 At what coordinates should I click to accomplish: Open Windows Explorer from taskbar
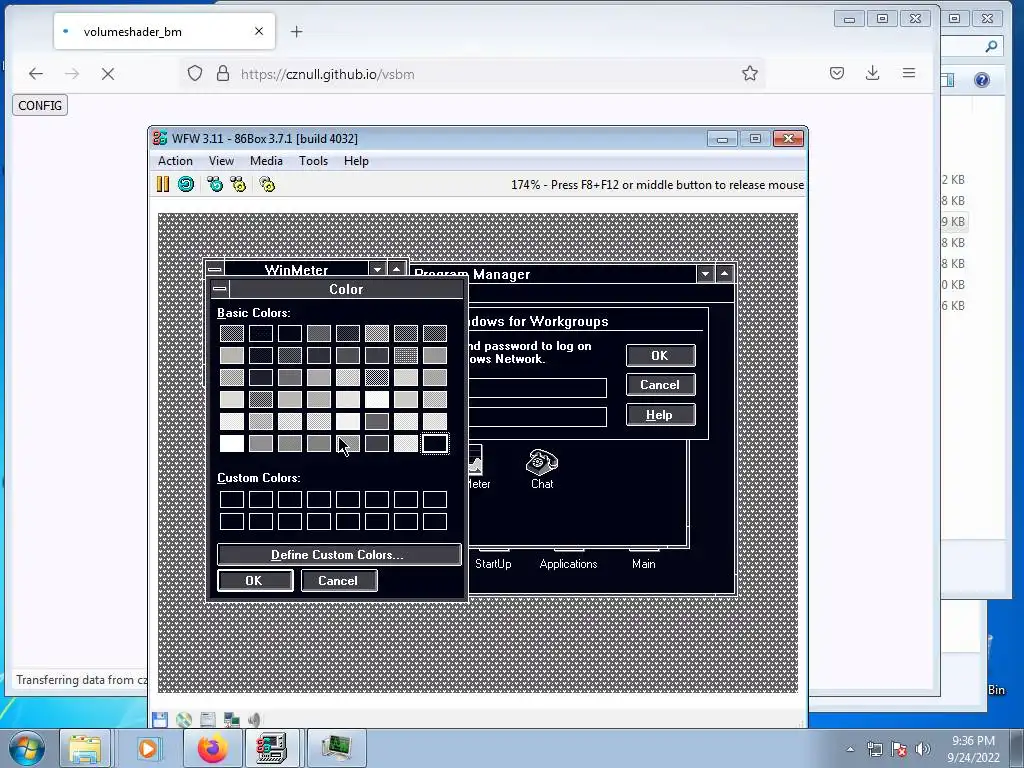tap(86, 748)
